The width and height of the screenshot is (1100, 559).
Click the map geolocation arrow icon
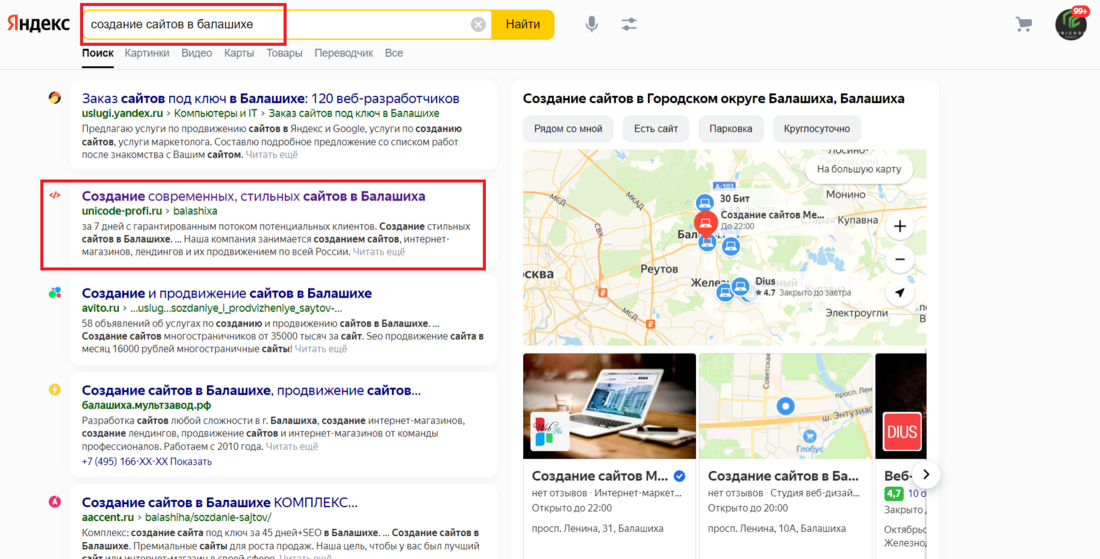pos(899,292)
